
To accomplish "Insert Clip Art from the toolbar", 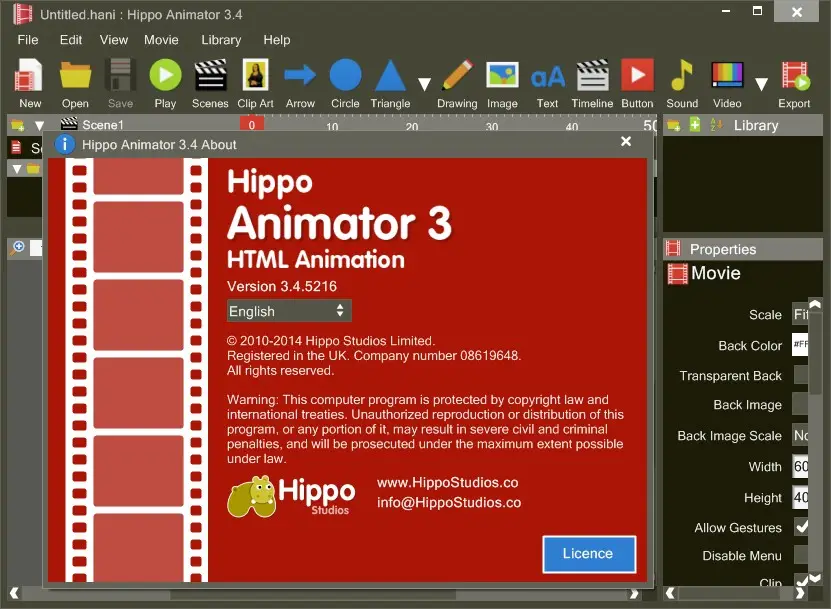I will [255, 84].
